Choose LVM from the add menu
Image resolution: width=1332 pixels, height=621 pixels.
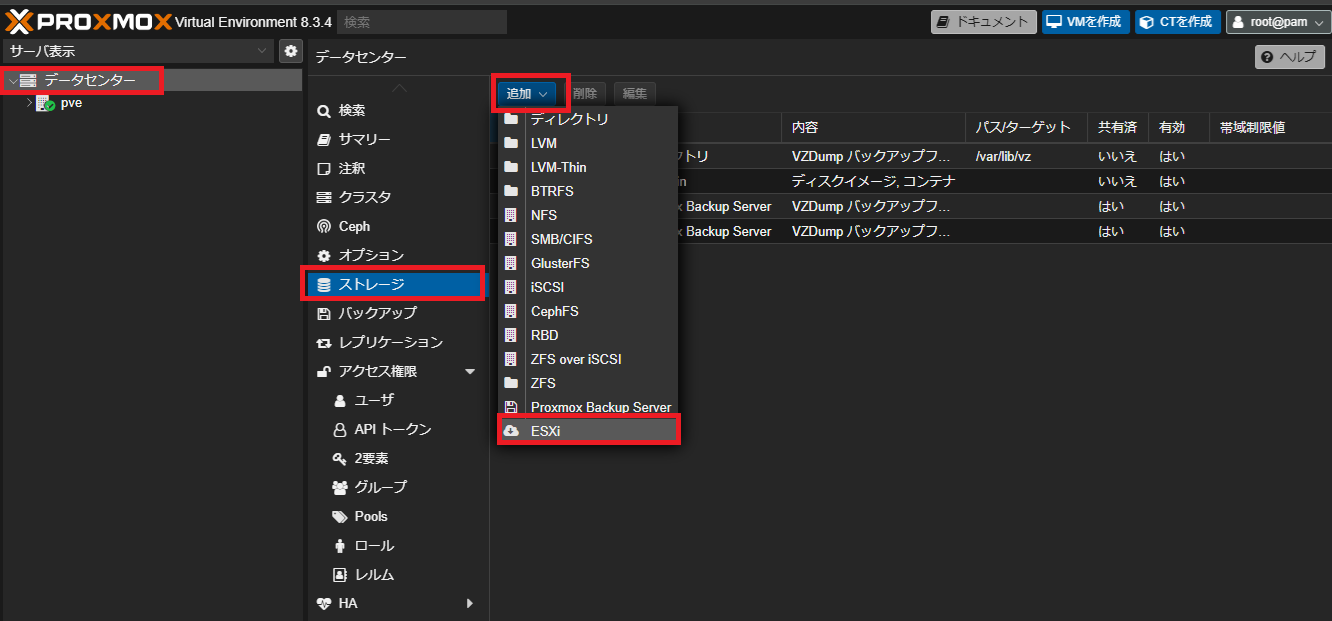[588, 143]
